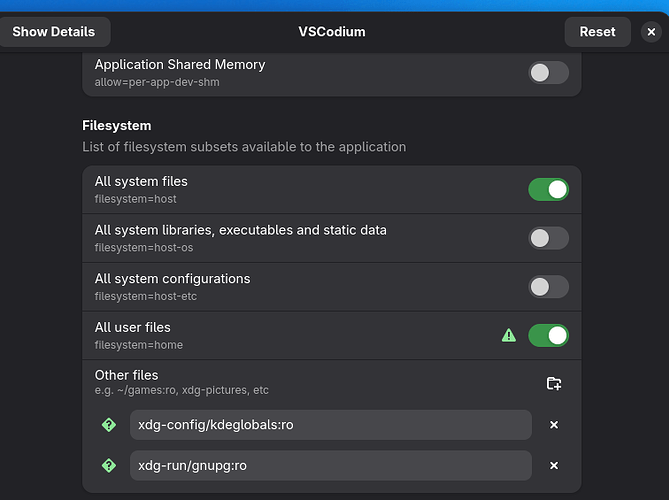Disable All system files switch
The image size is (669, 500).
[x=548, y=189]
